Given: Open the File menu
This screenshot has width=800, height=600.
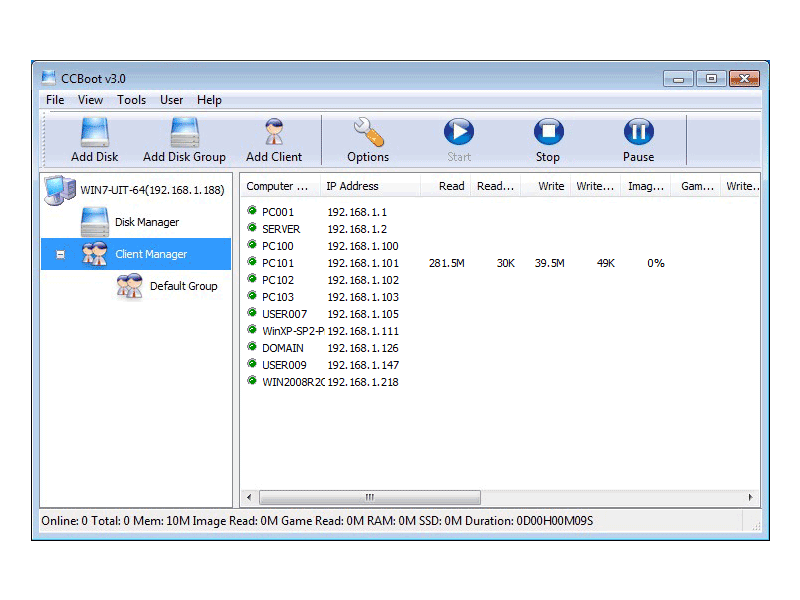Looking at the screenshot, I should click(55, 100).
